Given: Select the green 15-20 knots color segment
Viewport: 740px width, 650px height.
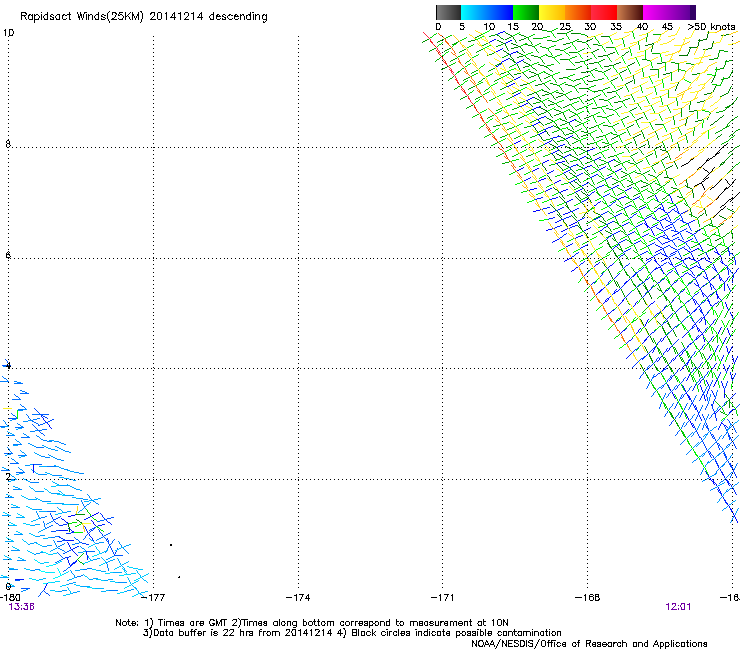Looking at the screenshot, I should (x=526, y=12).
